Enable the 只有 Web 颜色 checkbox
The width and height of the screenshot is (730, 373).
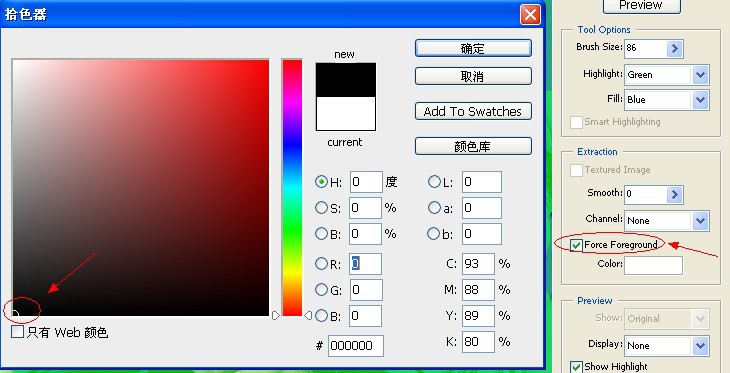17,332
